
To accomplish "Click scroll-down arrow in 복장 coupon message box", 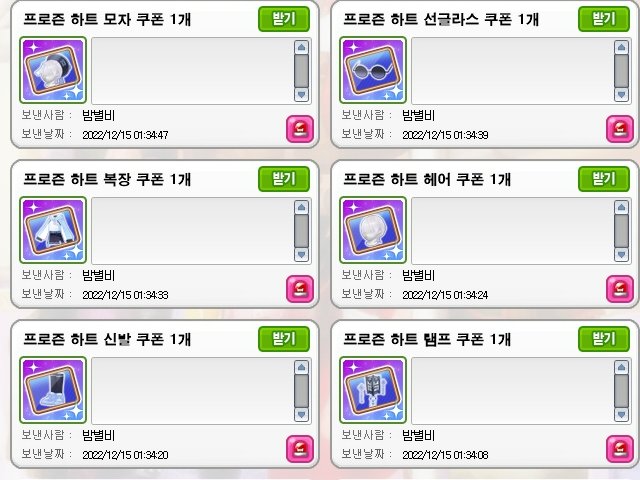I will 302,255.
